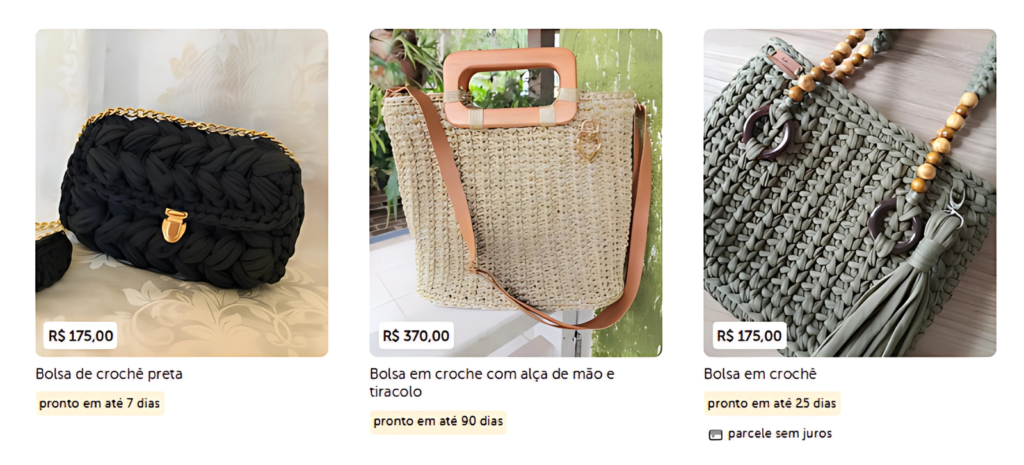Open the beige straw bag photo

pos(515,193)
